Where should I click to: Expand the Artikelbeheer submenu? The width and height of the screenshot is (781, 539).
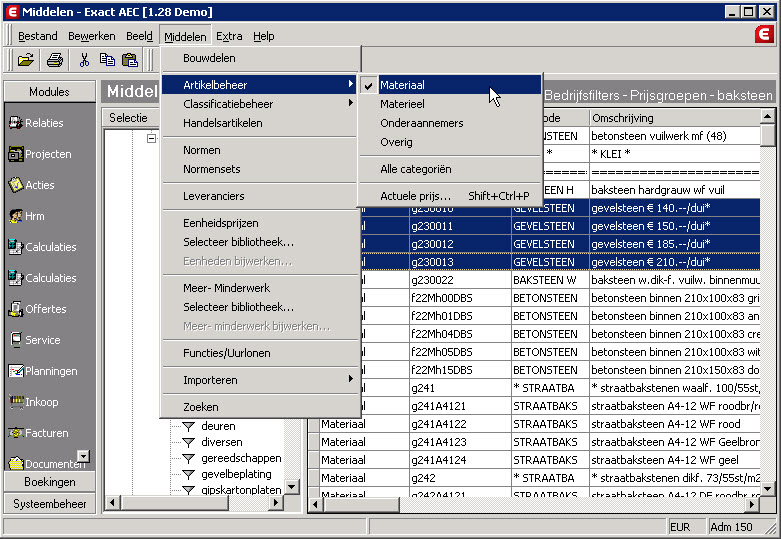[260, 85]
